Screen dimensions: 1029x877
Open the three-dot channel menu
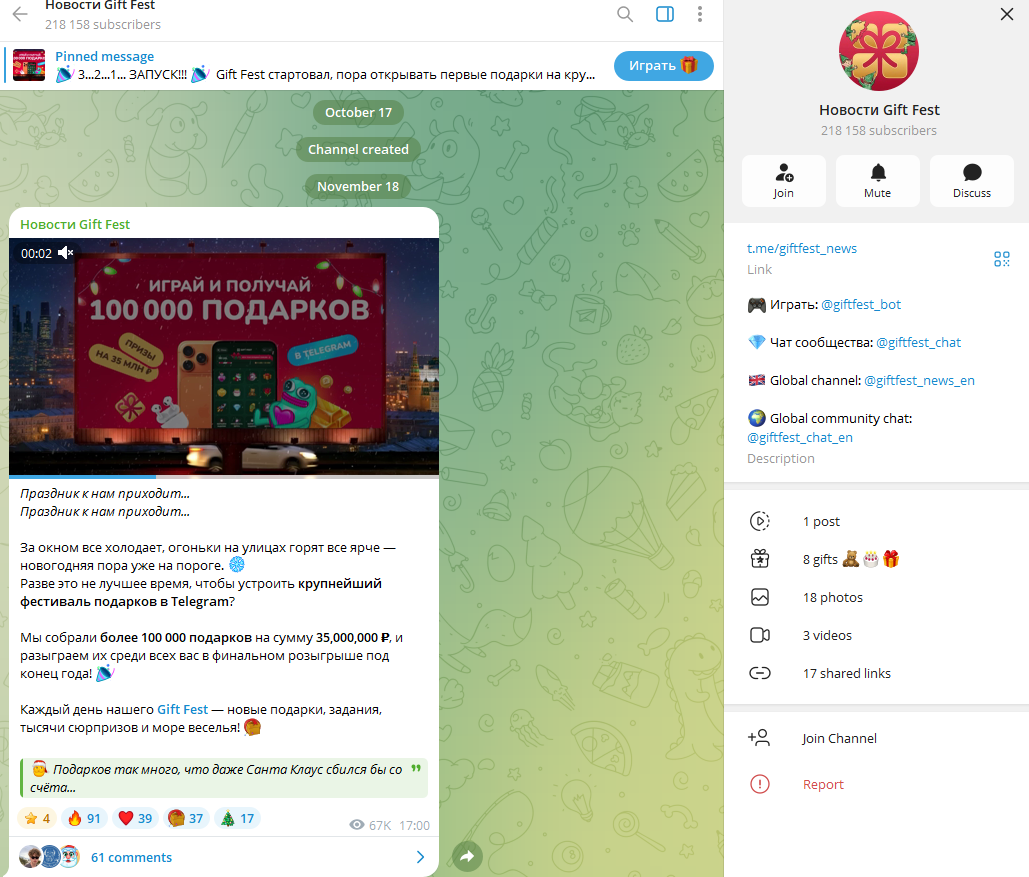coord(700,14)
